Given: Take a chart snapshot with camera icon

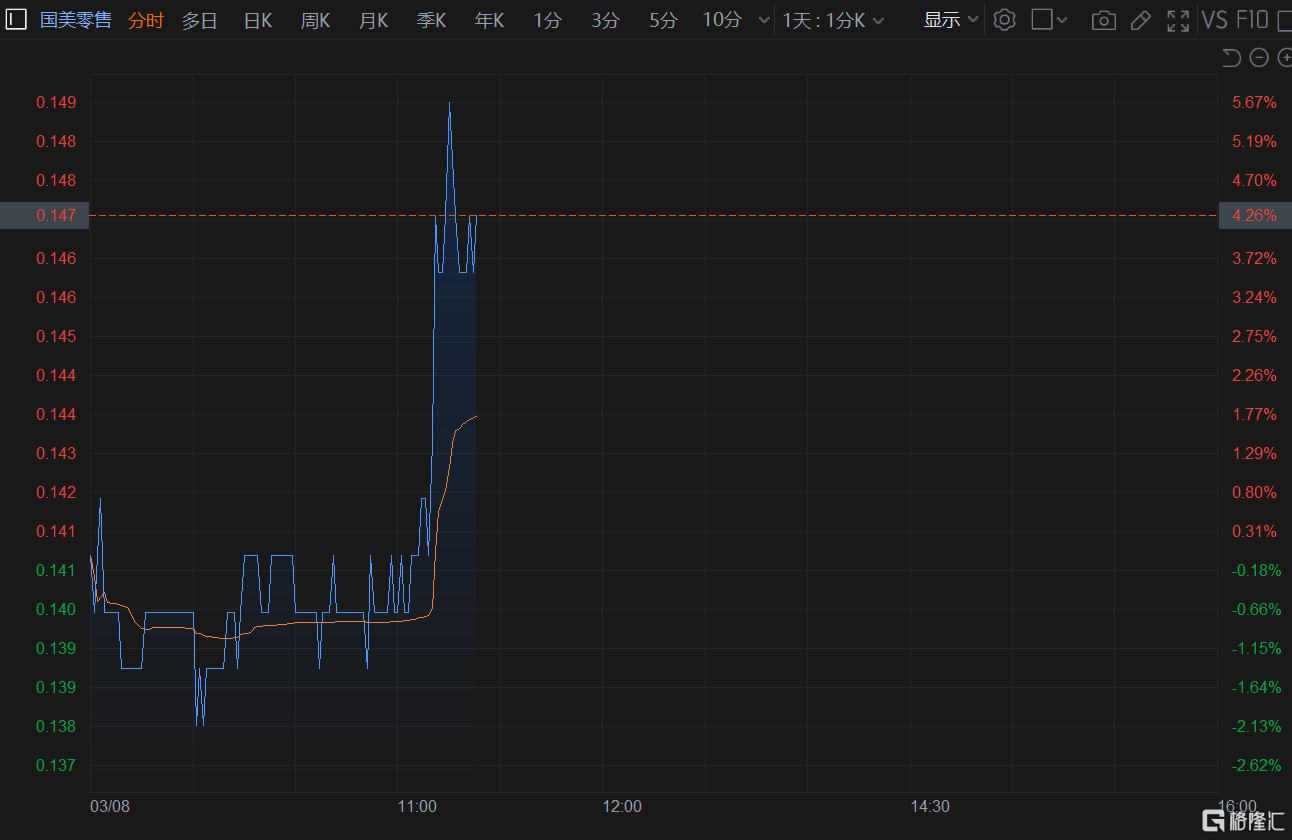Looking at the screenshot, I should pos(1104,20).
